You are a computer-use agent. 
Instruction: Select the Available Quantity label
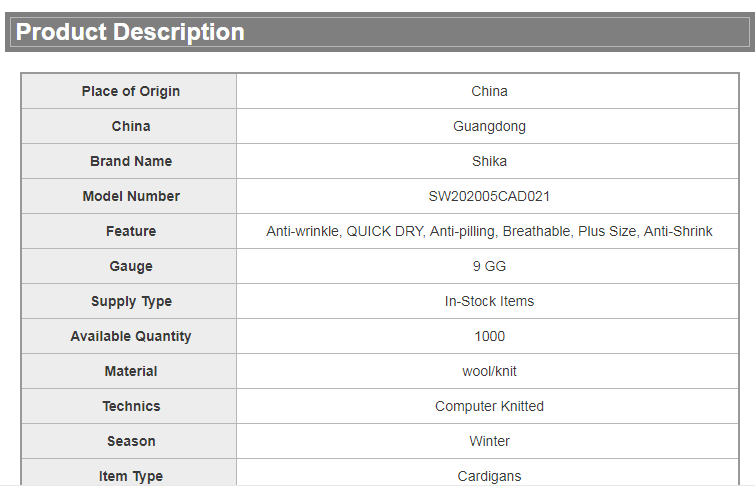click(131, 336)
